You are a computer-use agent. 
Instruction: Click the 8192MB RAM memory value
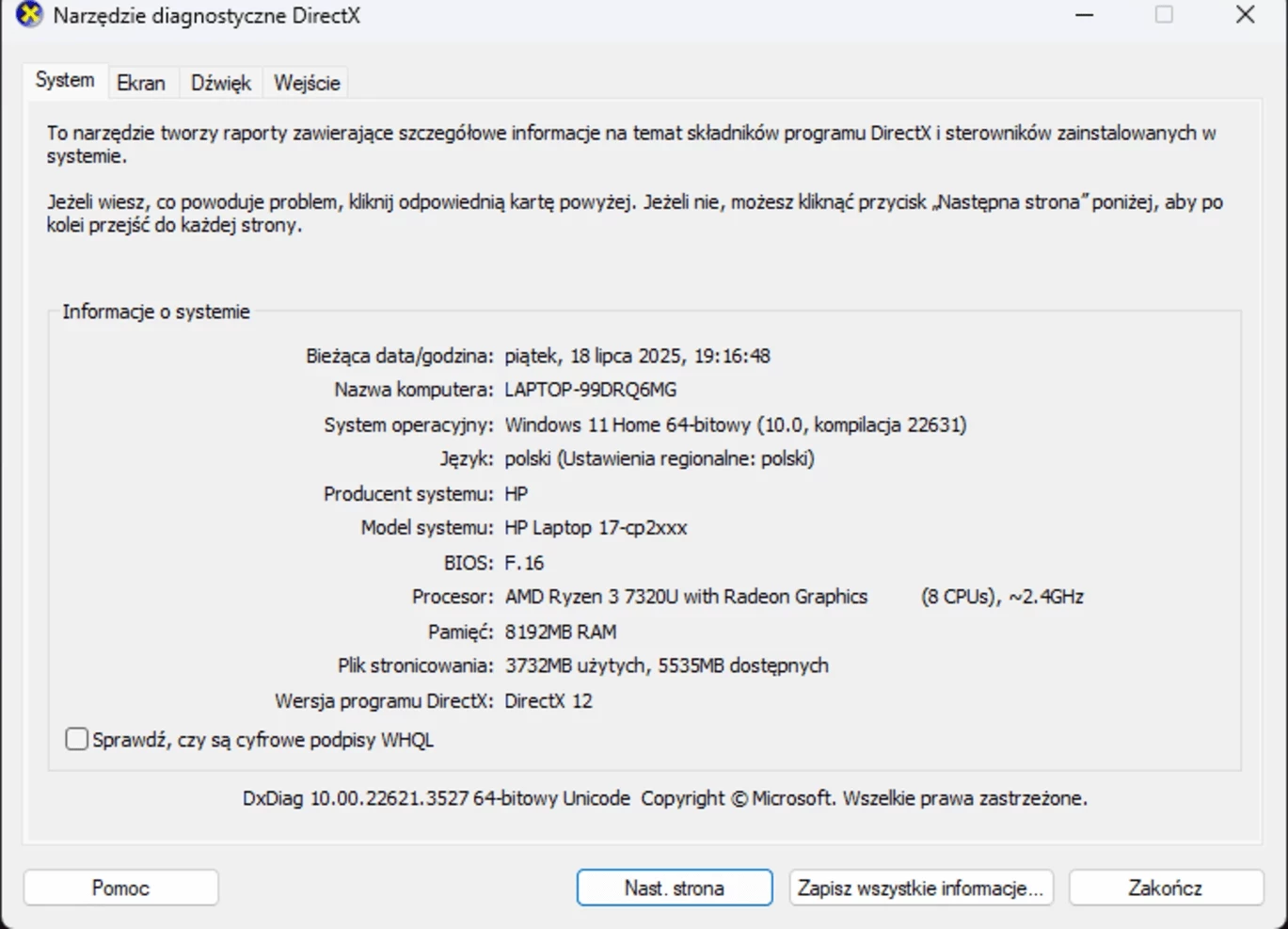coord(561,632)
